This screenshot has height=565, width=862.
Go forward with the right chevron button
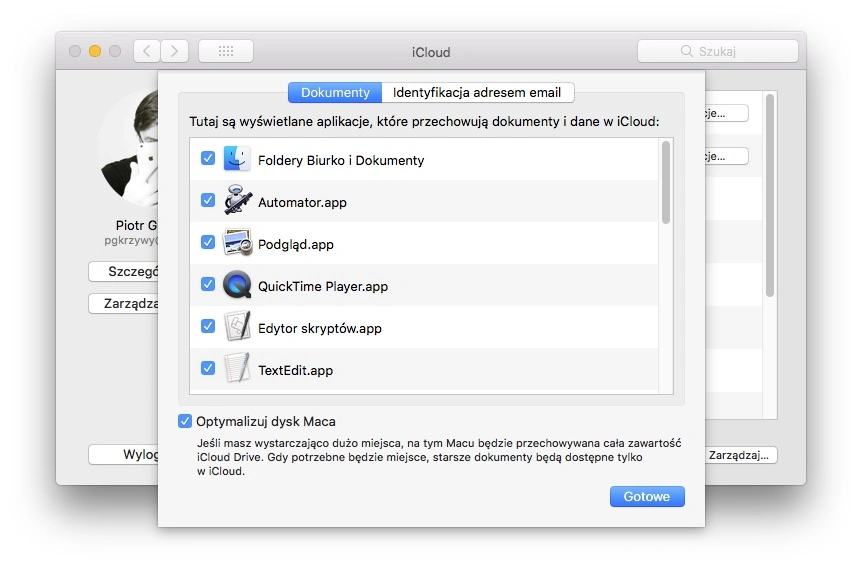174,51
